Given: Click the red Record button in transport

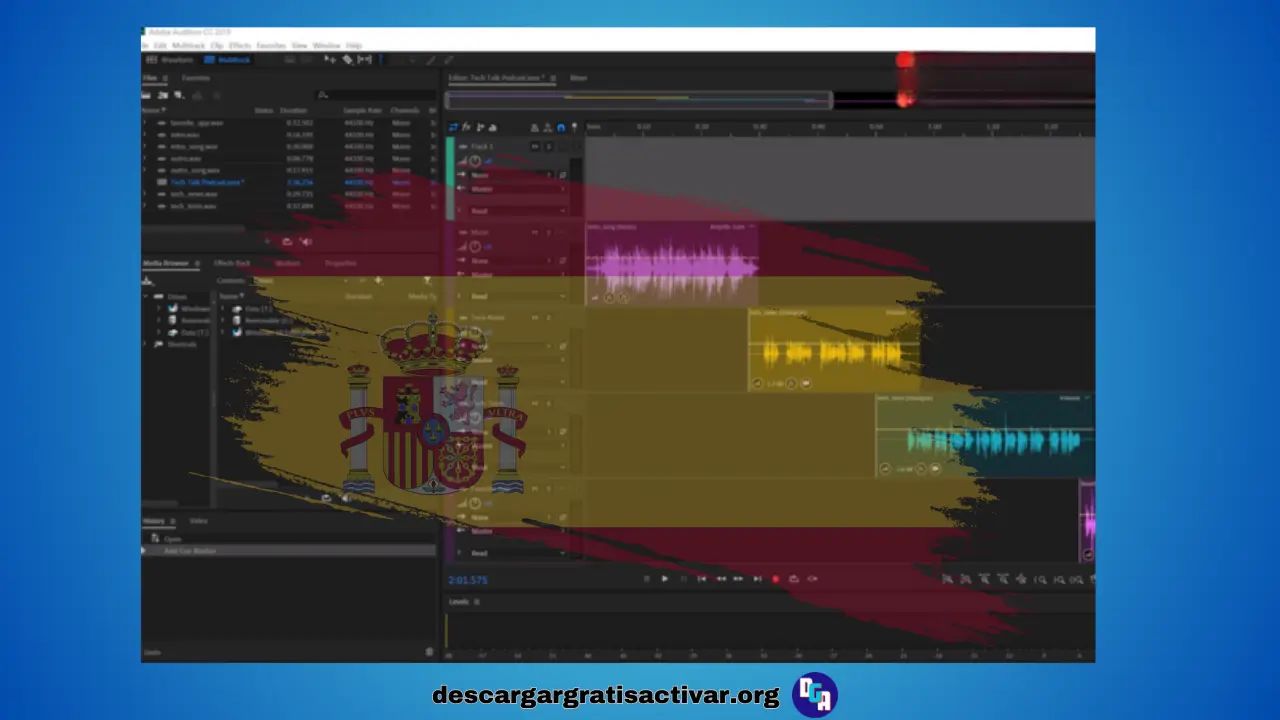Looking at the screenshot, I should (775, 579).
